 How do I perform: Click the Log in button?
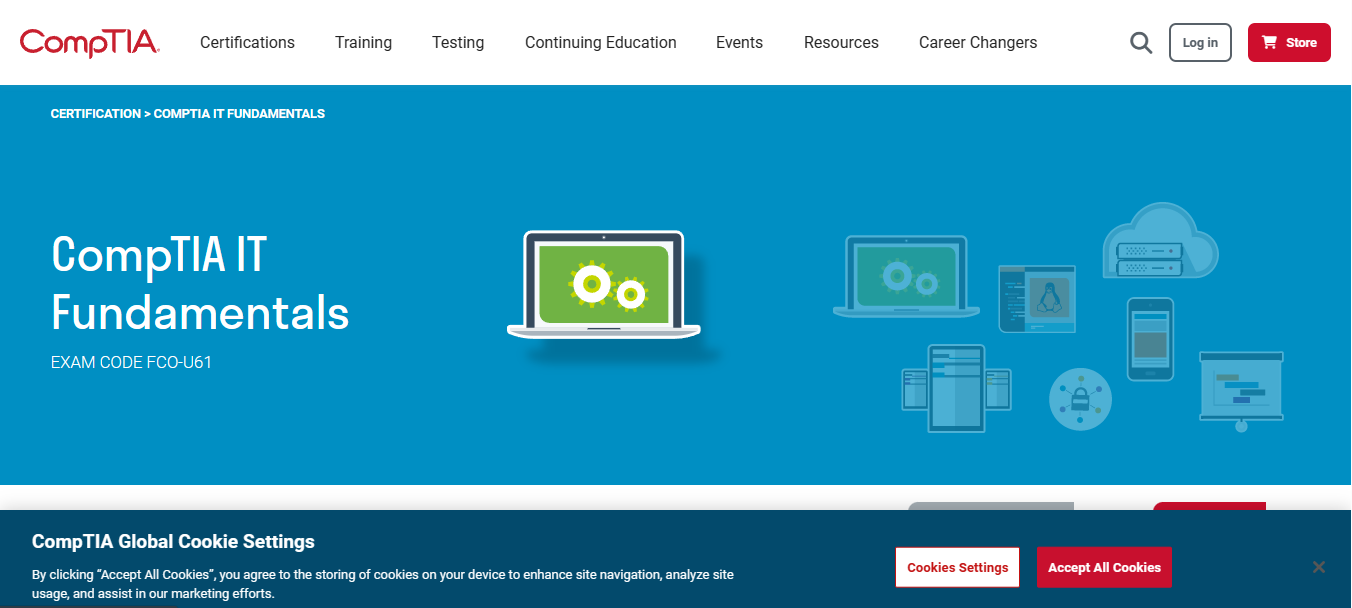[1200, 43]
